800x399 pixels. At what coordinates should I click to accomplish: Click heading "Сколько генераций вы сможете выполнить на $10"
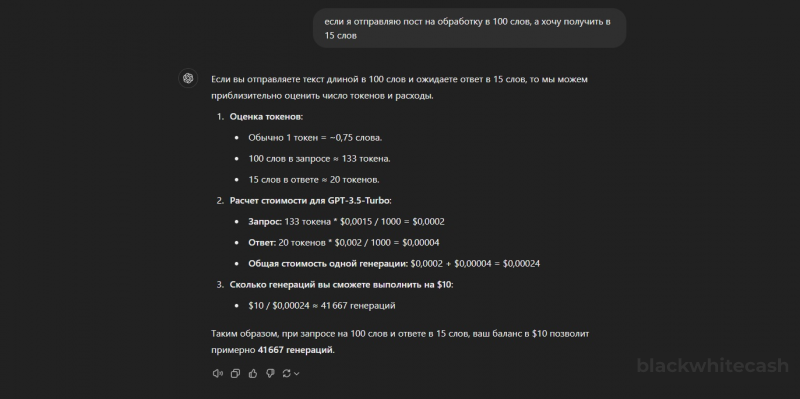click(x=341, y=285)
